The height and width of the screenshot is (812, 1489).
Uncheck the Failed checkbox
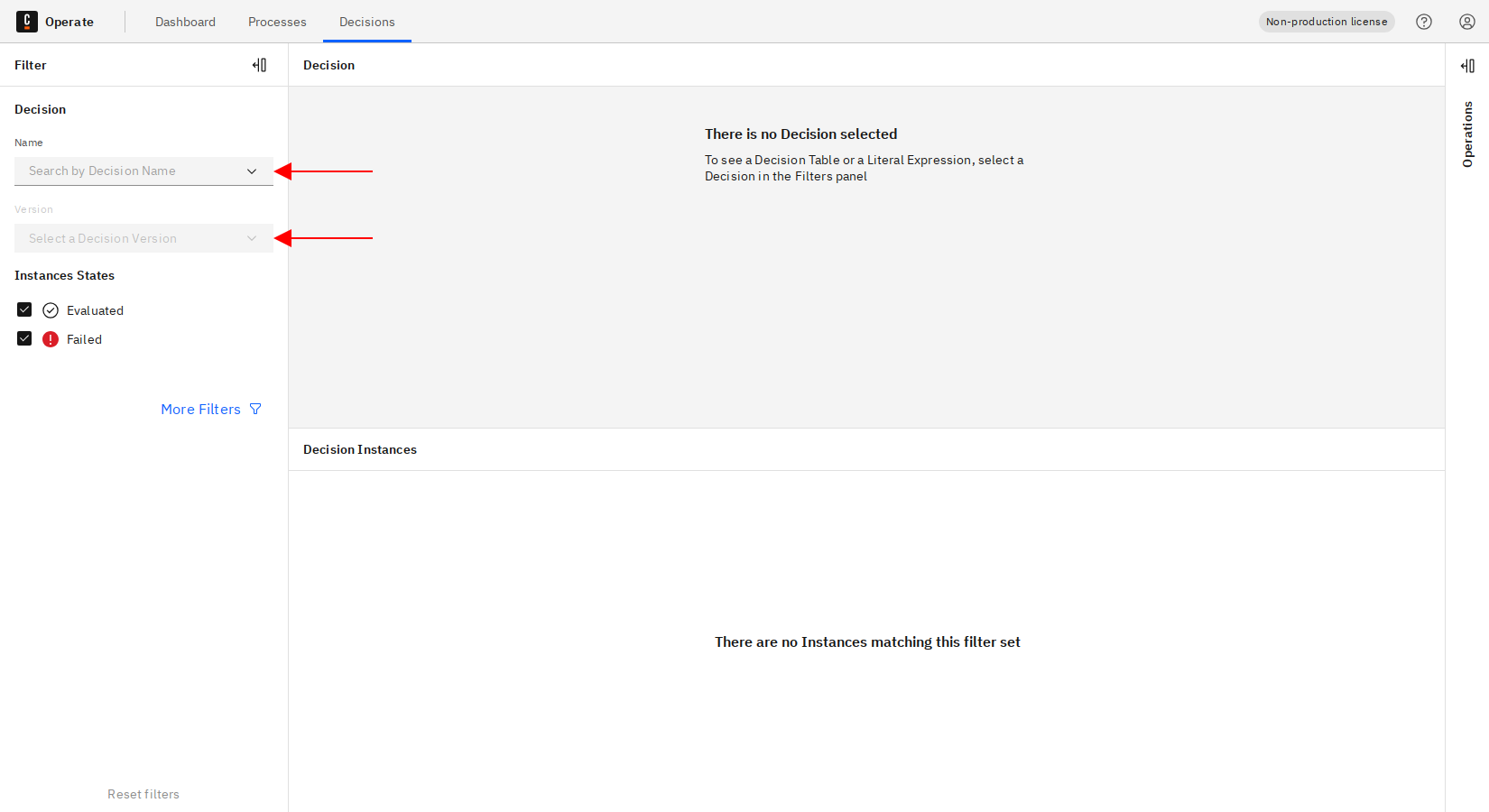(24, 339)
